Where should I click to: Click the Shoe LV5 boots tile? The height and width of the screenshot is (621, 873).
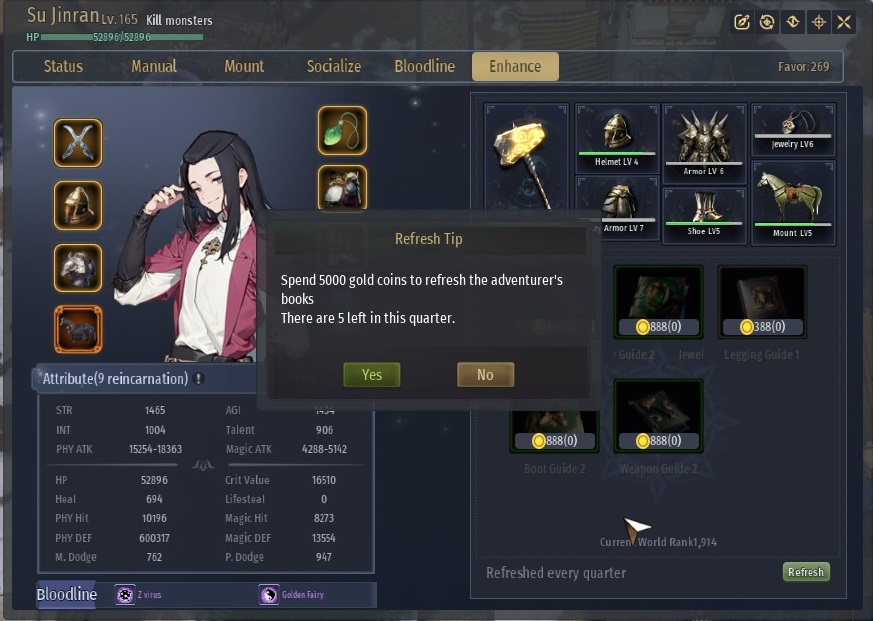point(704,216)
